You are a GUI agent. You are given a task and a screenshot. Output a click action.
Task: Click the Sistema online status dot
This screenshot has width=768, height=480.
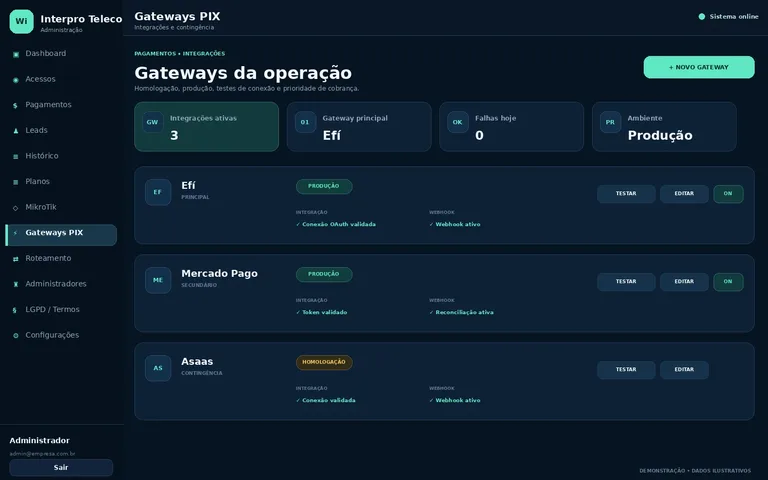tap(701, 17)
